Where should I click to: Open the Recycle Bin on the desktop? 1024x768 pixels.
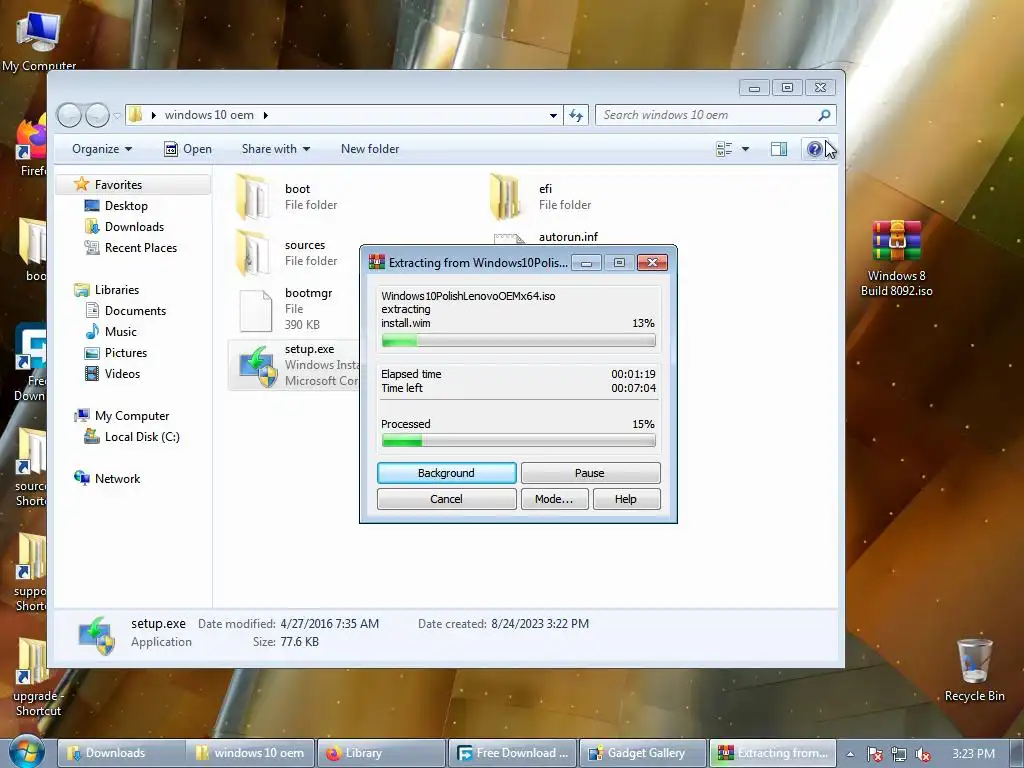click(974, 670)
